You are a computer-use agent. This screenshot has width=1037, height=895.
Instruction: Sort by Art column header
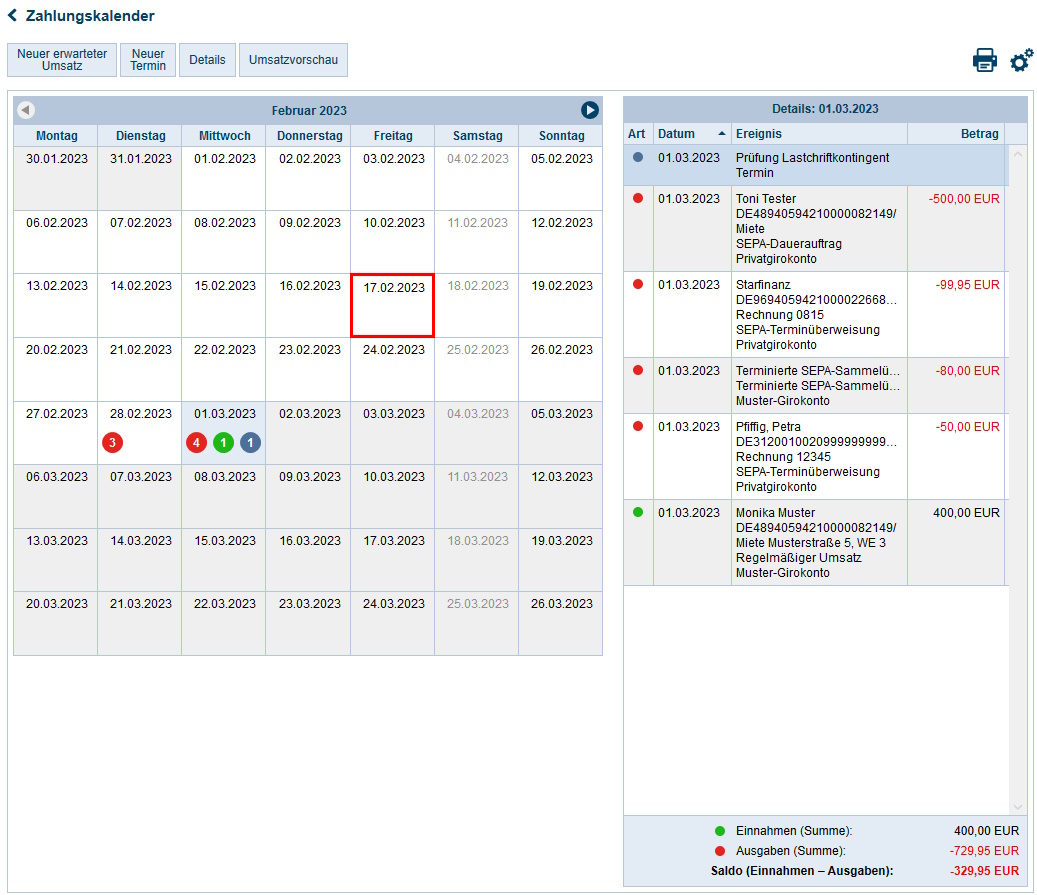[x=637, y=134]
